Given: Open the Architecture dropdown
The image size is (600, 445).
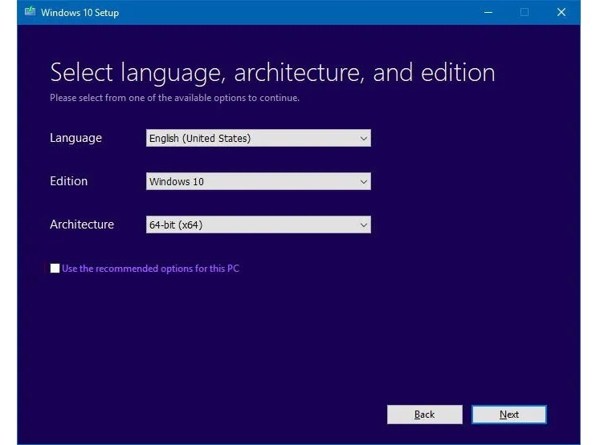Looking at the screenshot, I should pos(258,225).
